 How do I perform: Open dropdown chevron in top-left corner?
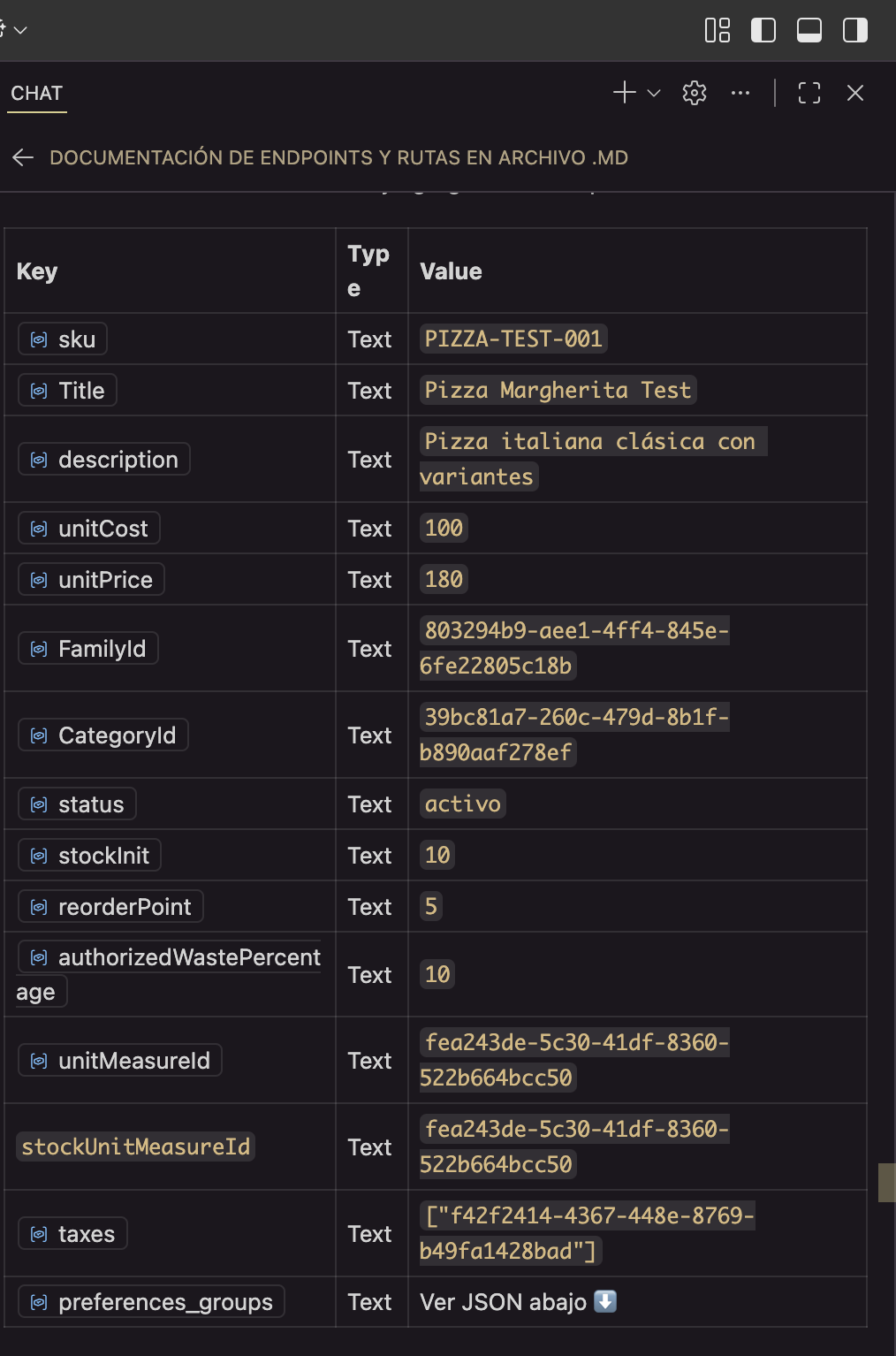[20, 30]
